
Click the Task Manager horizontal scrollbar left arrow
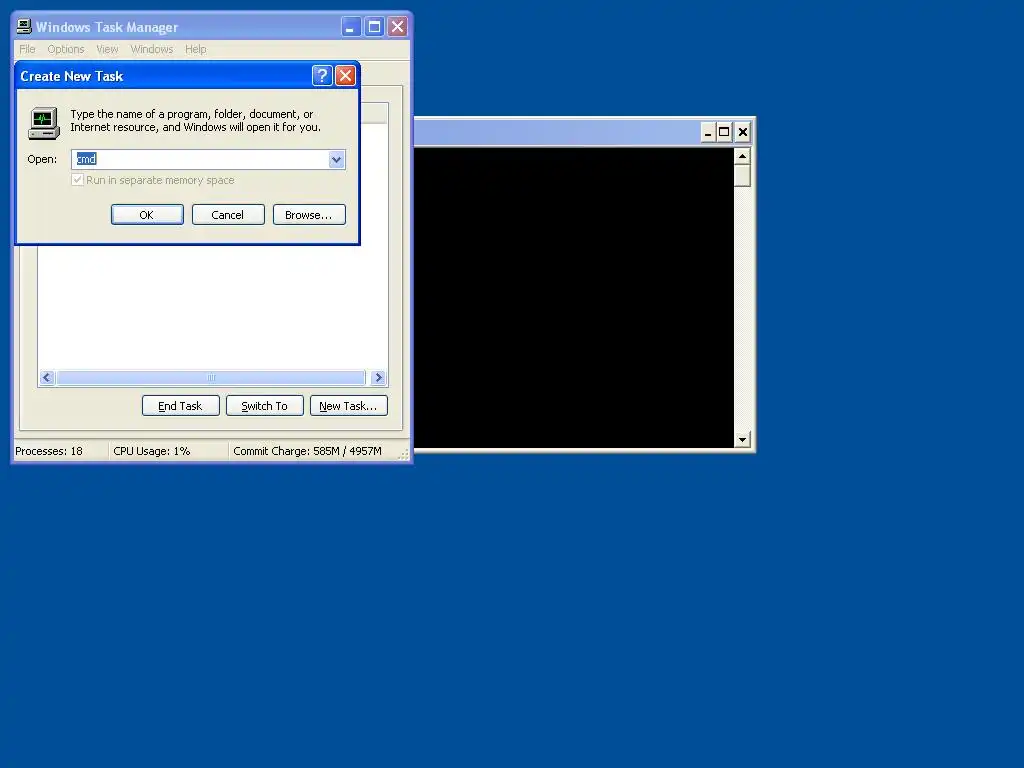click(x=47, y=377)
